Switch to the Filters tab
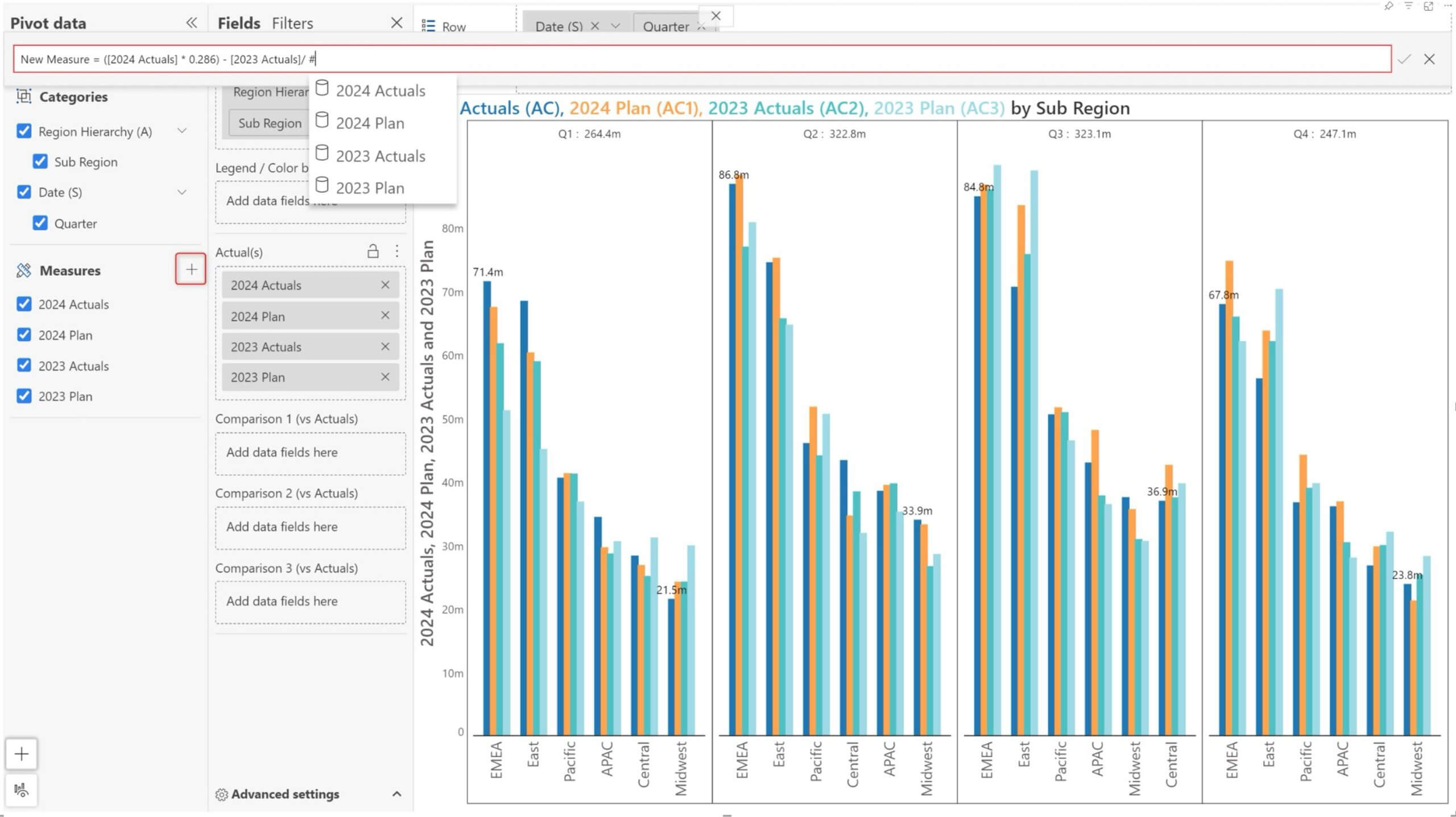1456x817 pixels. point(292,23)
